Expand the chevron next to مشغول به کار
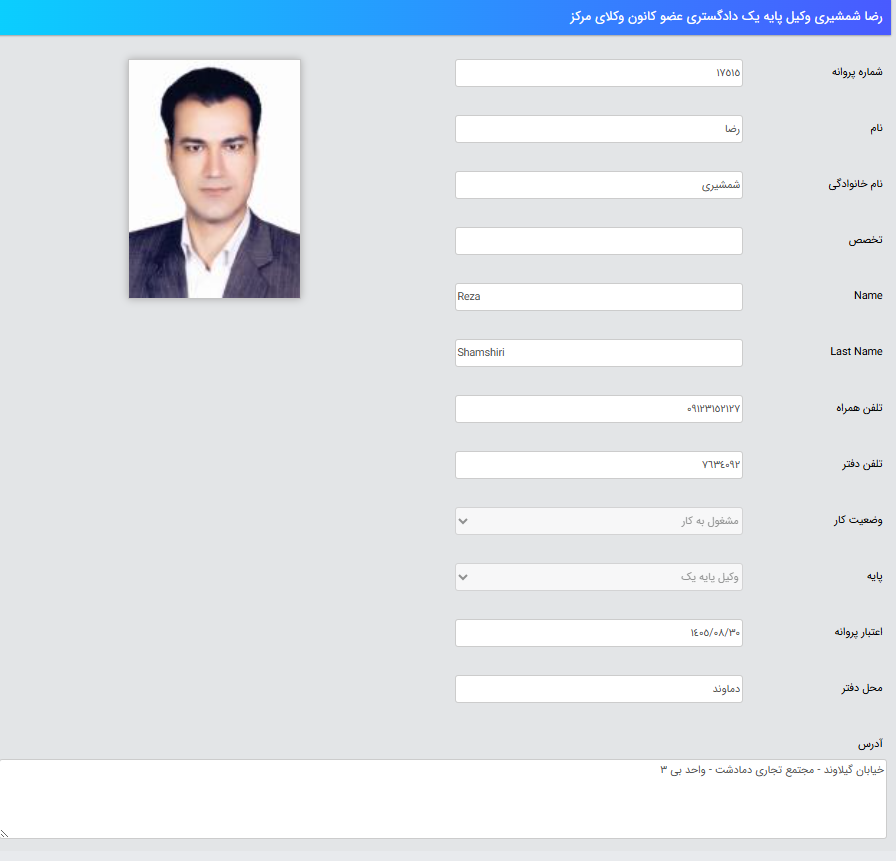896x861 pixels. 463,520
